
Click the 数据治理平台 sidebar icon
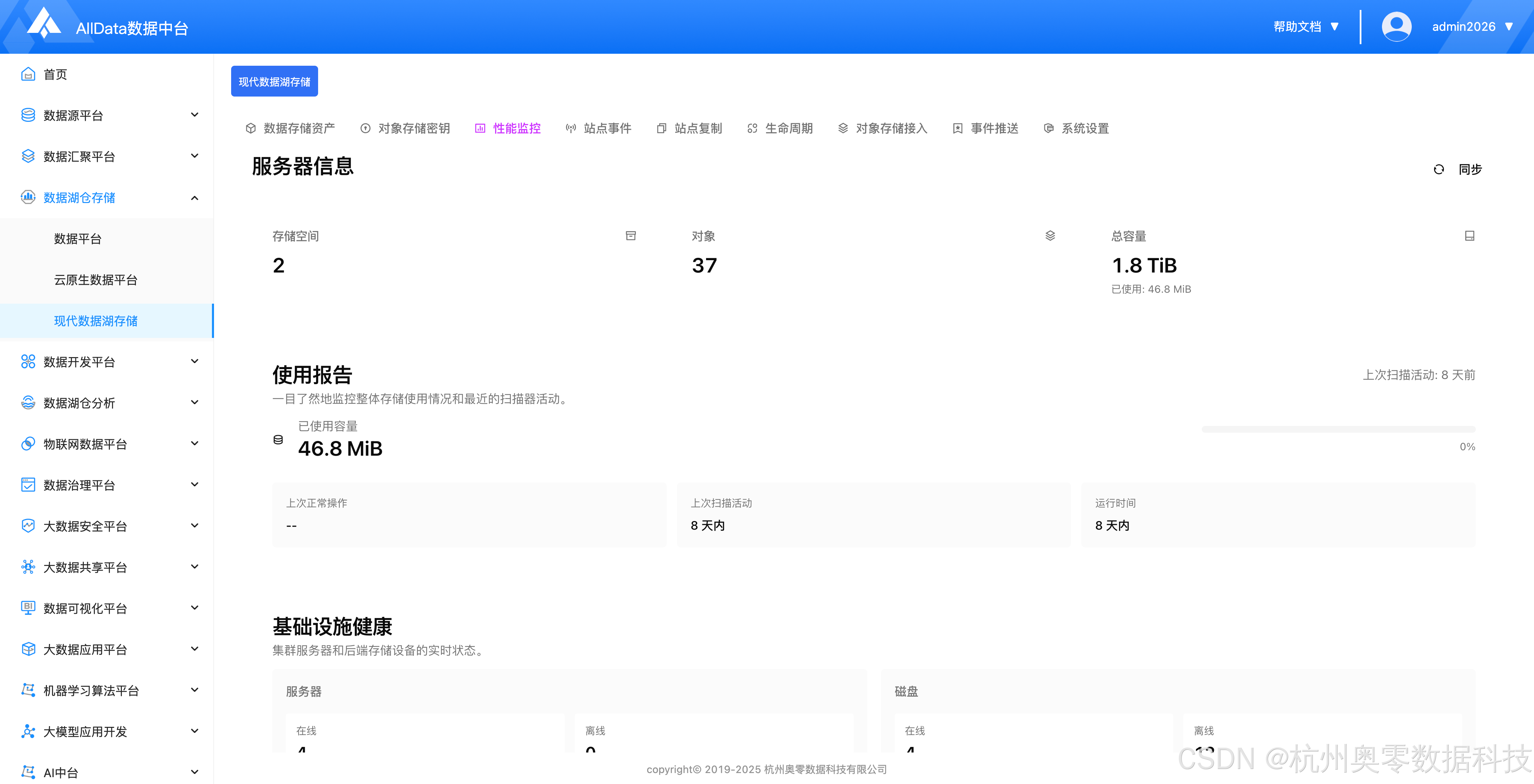28,485
